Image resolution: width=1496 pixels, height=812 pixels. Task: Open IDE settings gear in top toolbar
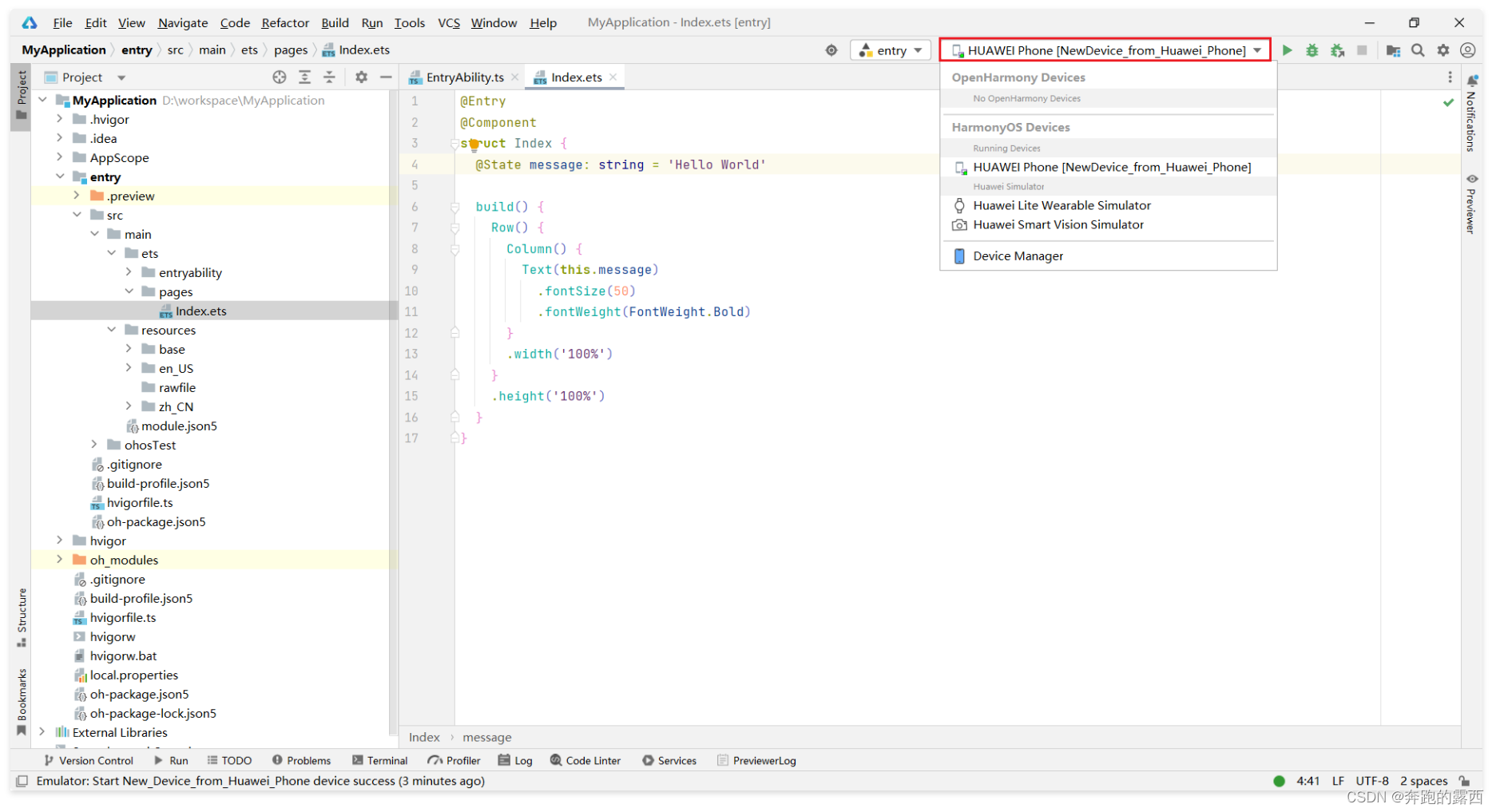(1442, 50)
